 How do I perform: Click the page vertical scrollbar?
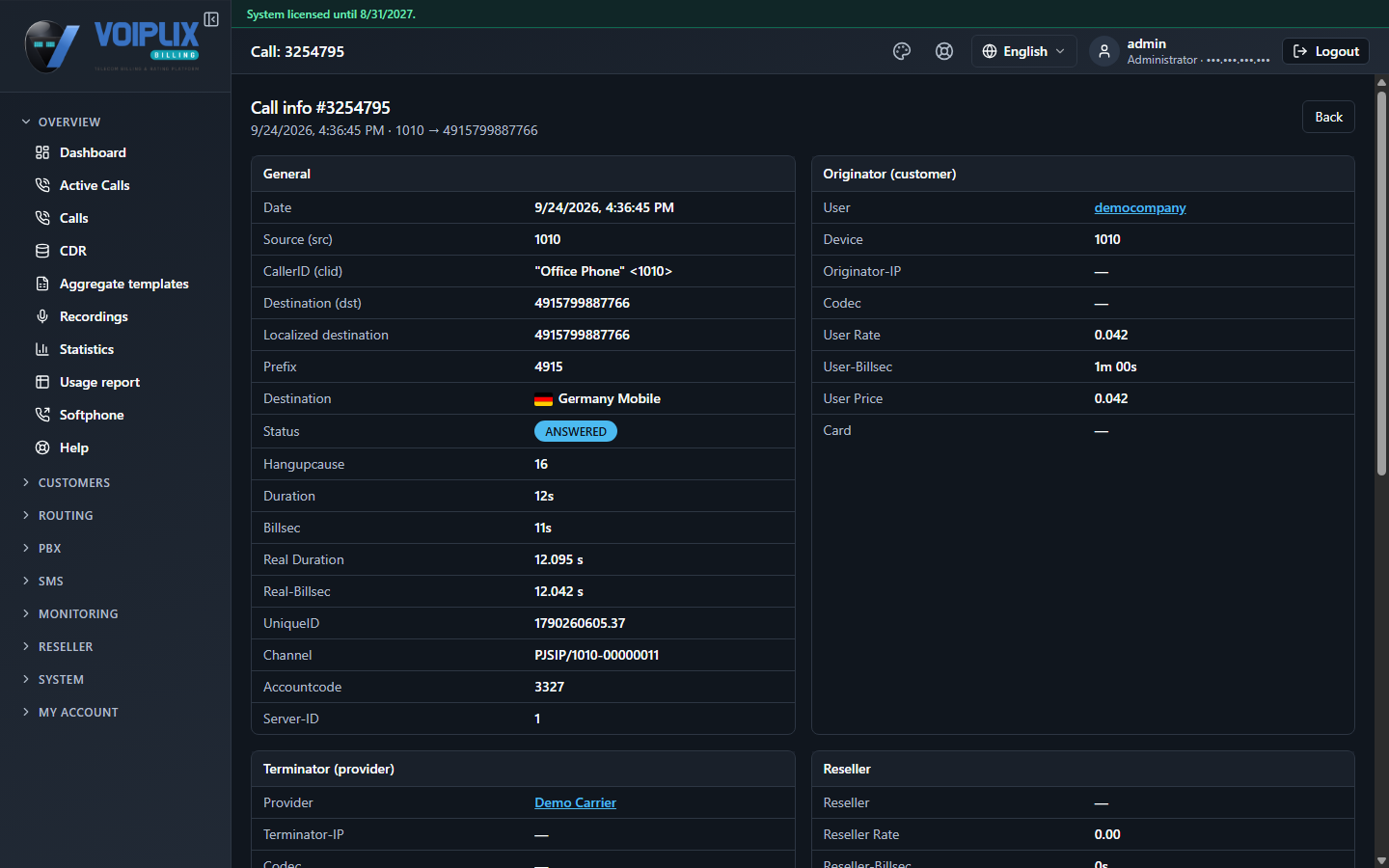tap(1381, 284)
